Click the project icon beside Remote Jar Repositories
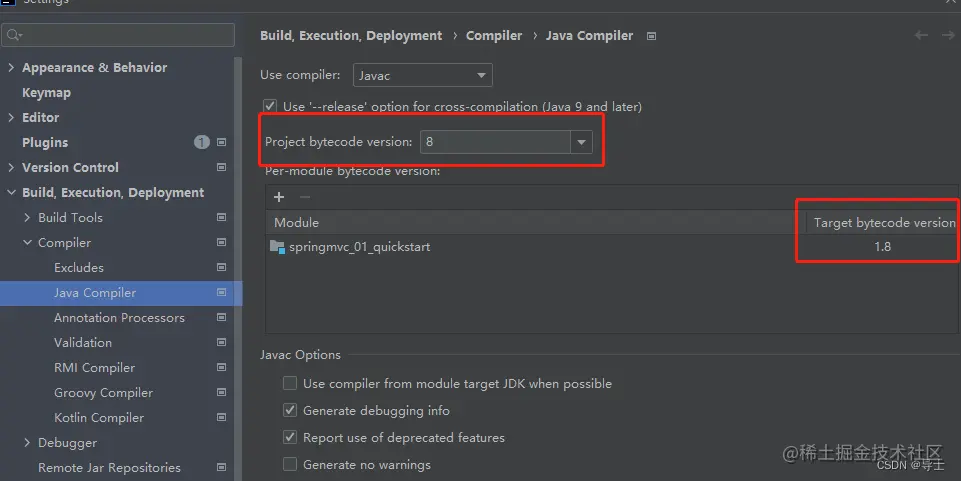 click(x=221, y=468)
